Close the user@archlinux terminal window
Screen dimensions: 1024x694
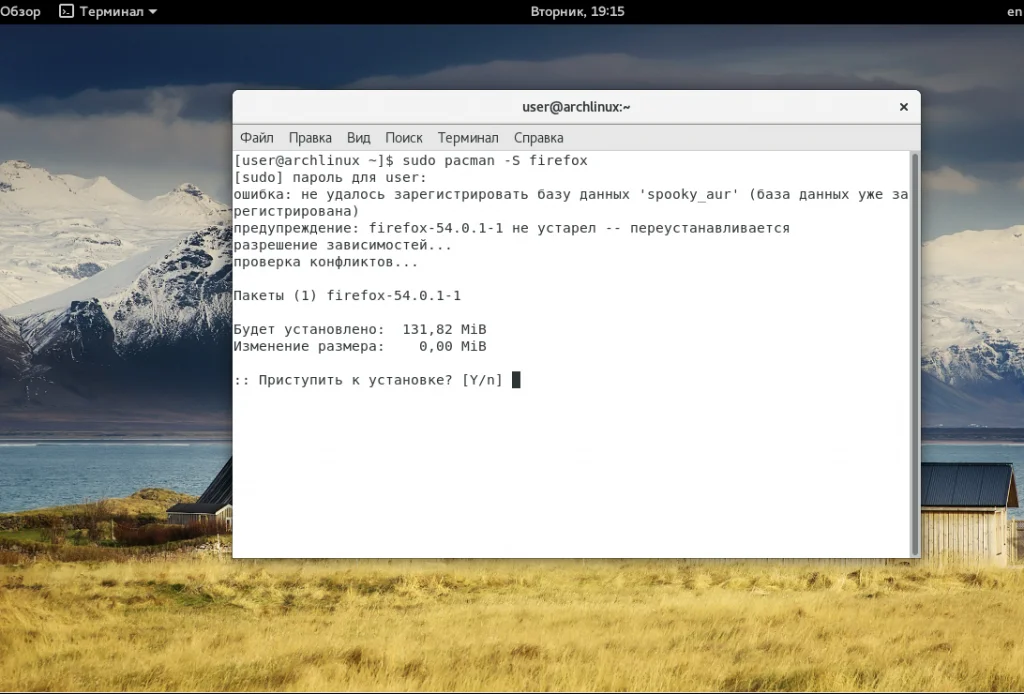[903, 107]
